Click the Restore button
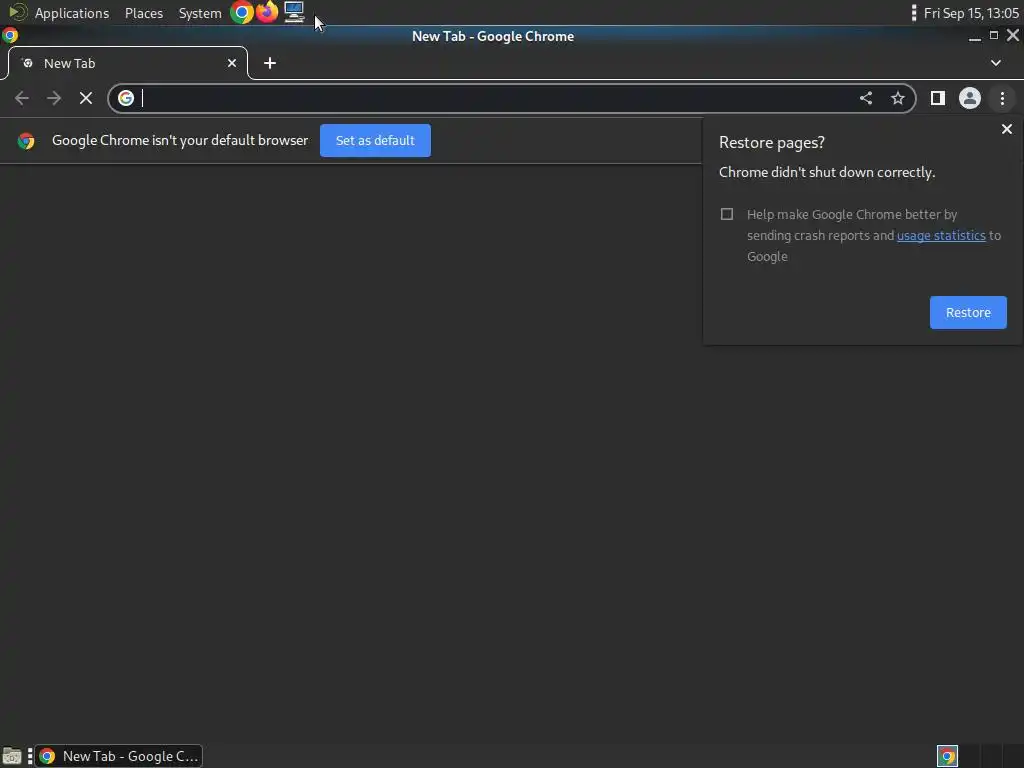Image resolution: width=1024 pixels, height=768 pixels. [968, 312]
